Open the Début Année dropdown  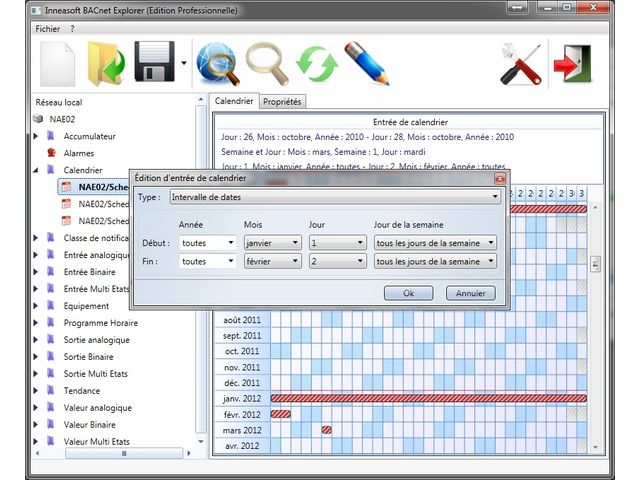(208, 242)
